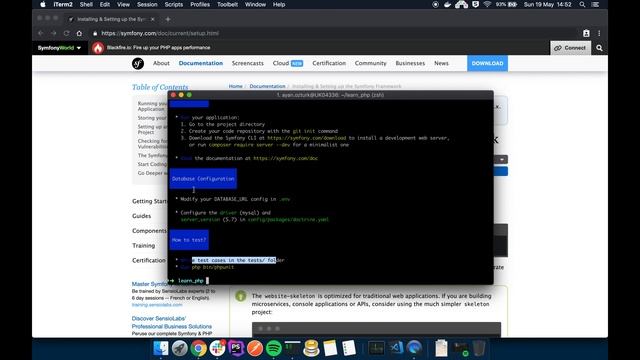The height and width of the screenshot is (360, 640).
Task: Open News nav link
Action: coord(441,63)
